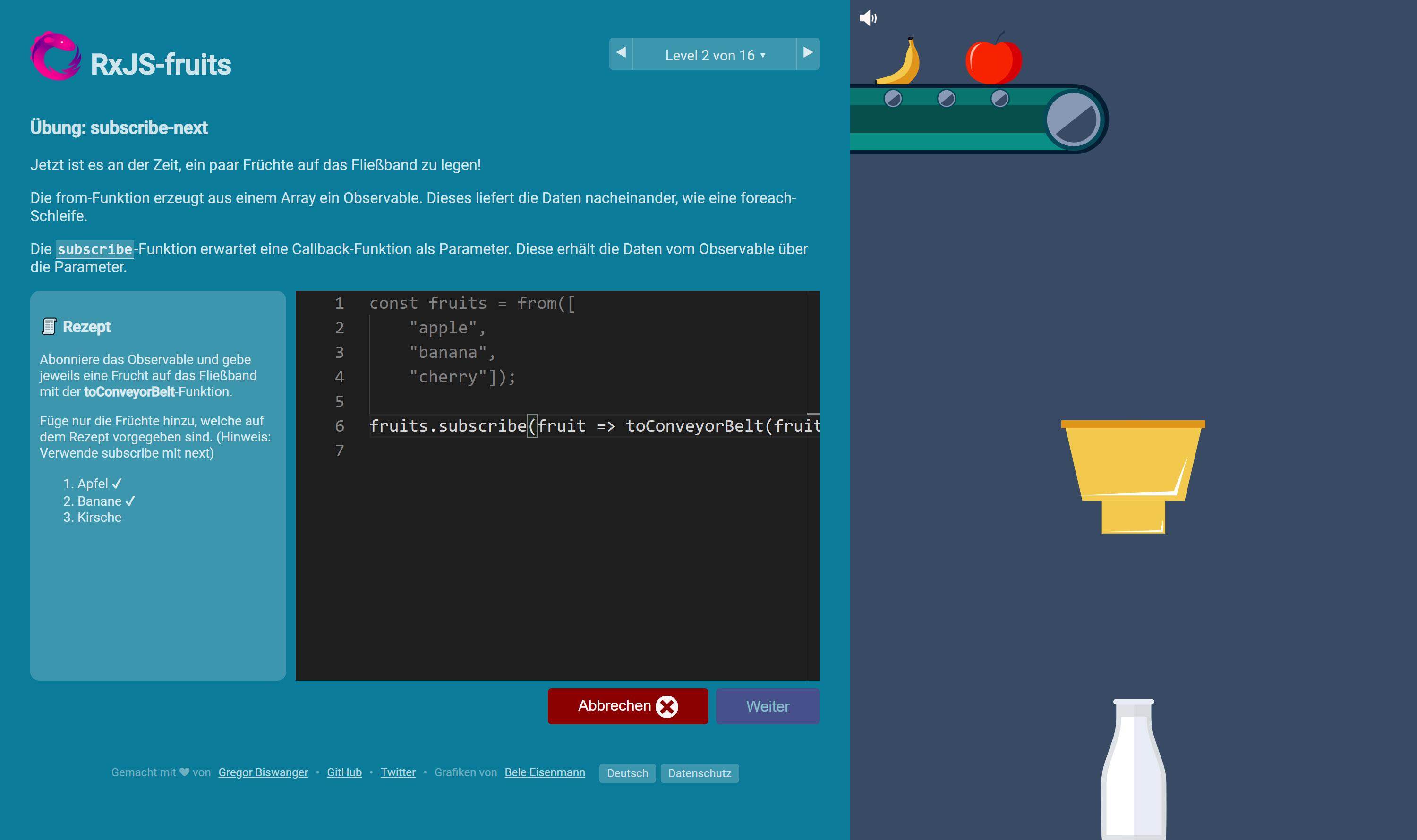Click the Twitter link in footer
Image resolution: width=1417 pixels, height=840 pixels.
click(397, 772)
